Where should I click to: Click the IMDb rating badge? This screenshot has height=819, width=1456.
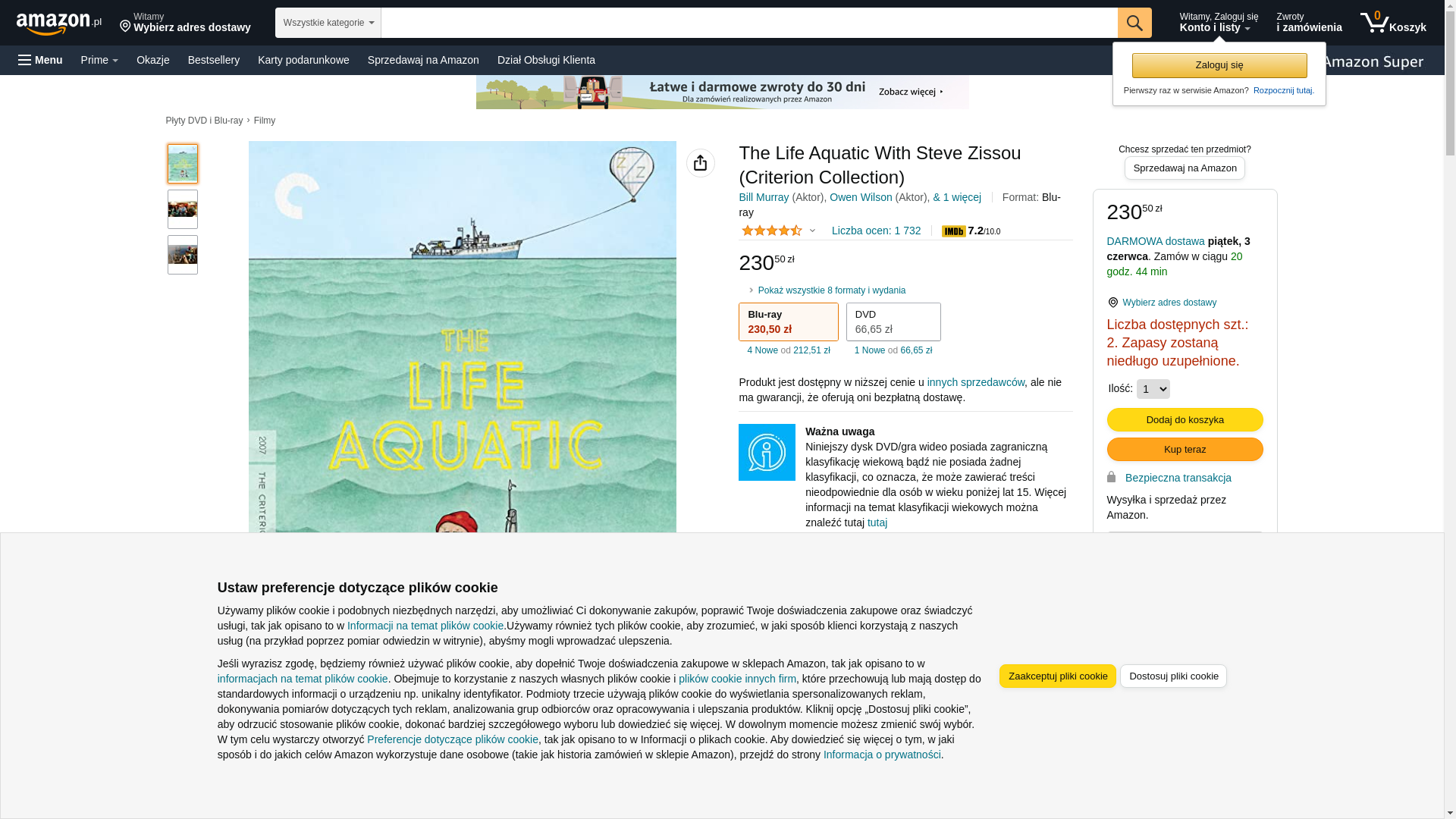click(x=953, y=231)
